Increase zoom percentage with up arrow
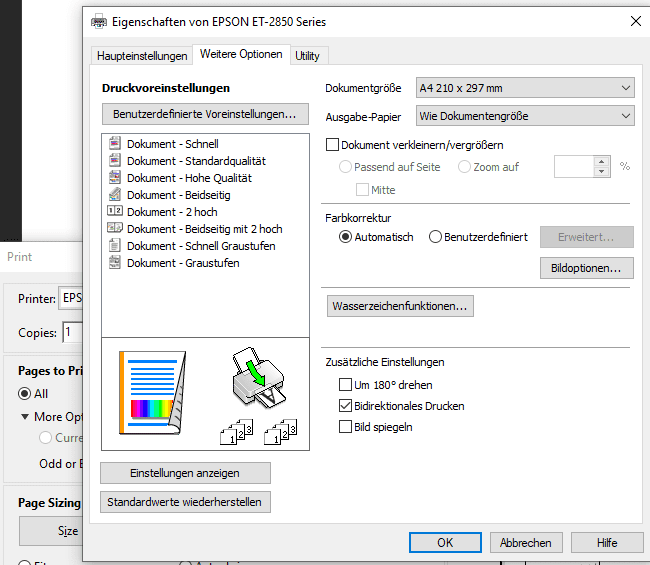 (601, 161)
